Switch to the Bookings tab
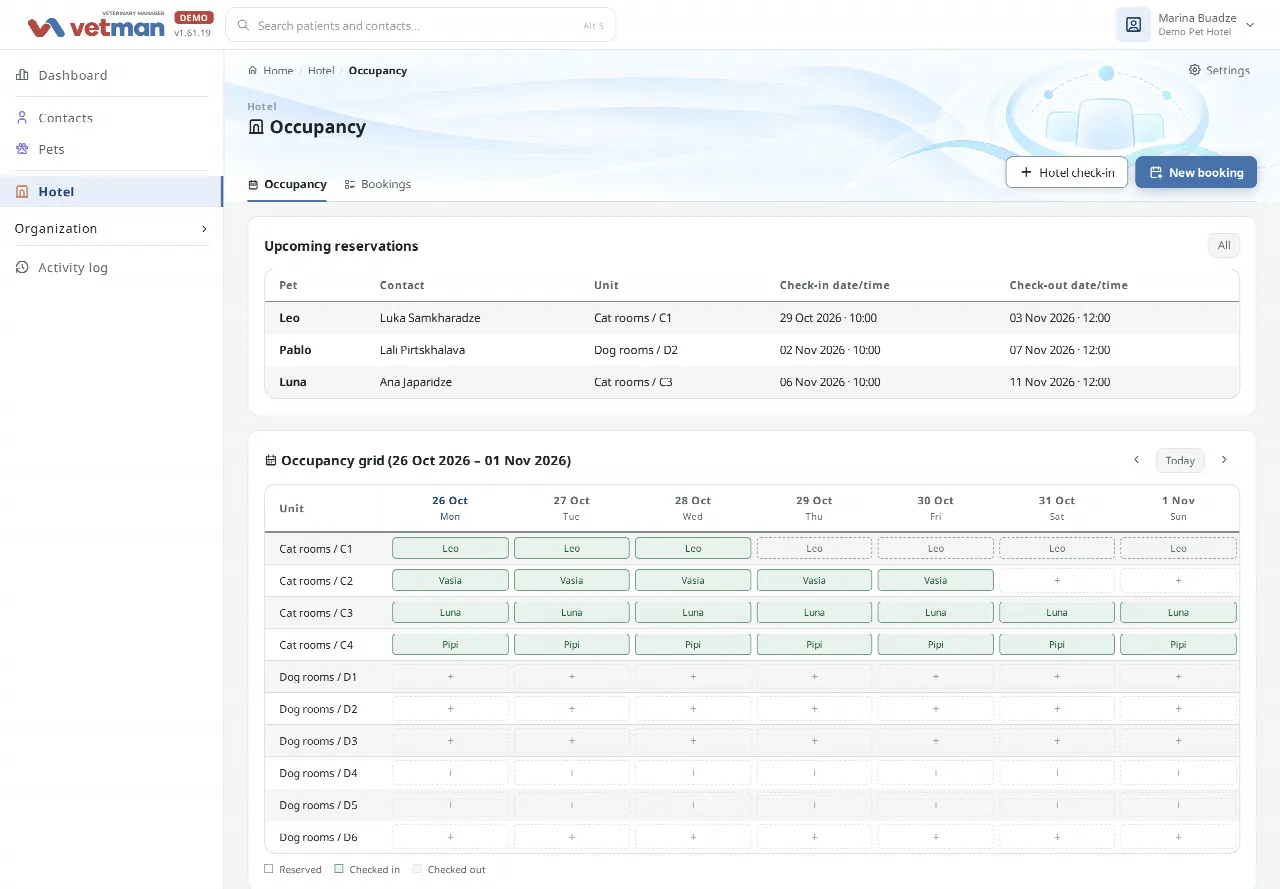Viewport: 1280px width, 889px height. [378, 184]
